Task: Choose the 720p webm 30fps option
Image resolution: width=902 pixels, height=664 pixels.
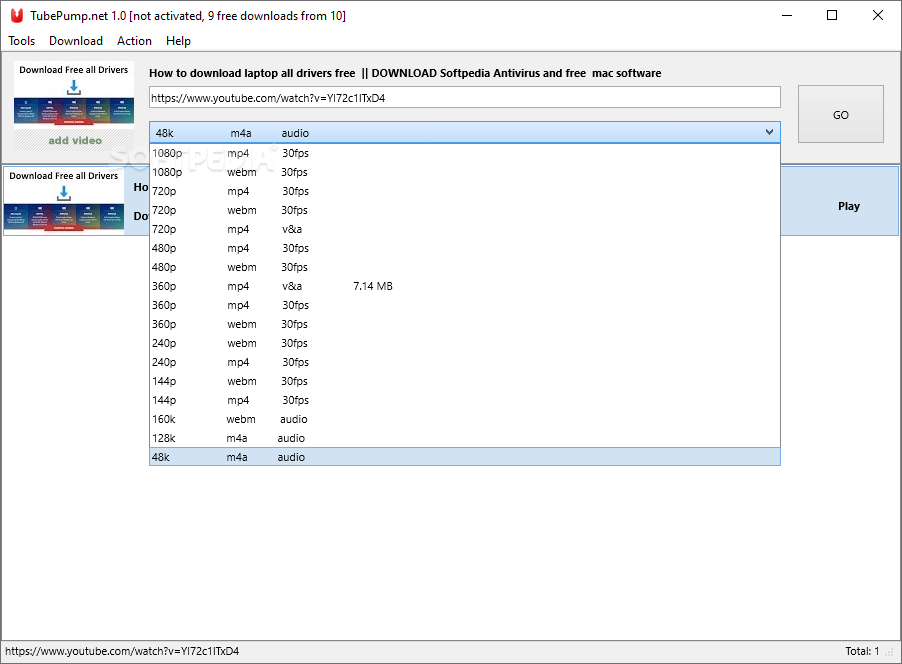Action: point(465,210)
